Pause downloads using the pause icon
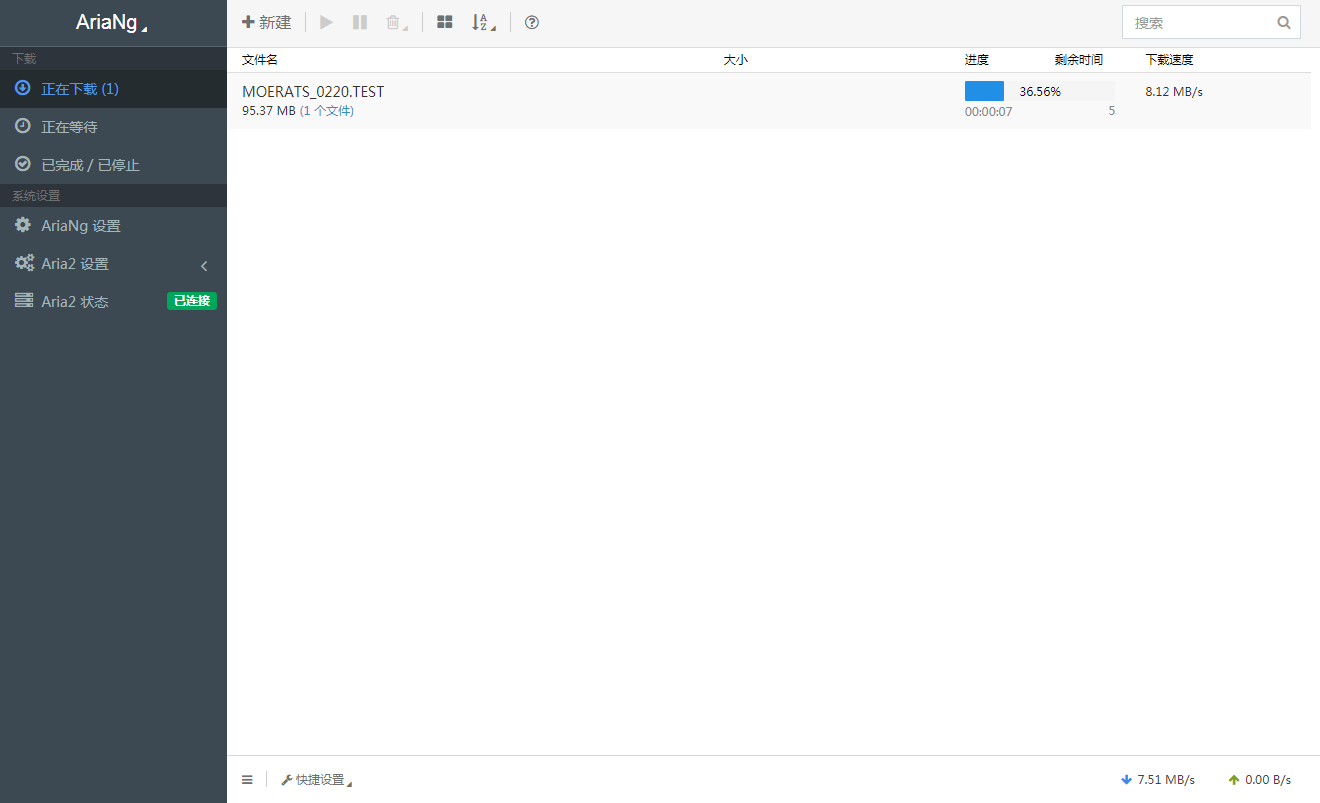The height and width of the screenshot is (803, 1320). (360, 22)
